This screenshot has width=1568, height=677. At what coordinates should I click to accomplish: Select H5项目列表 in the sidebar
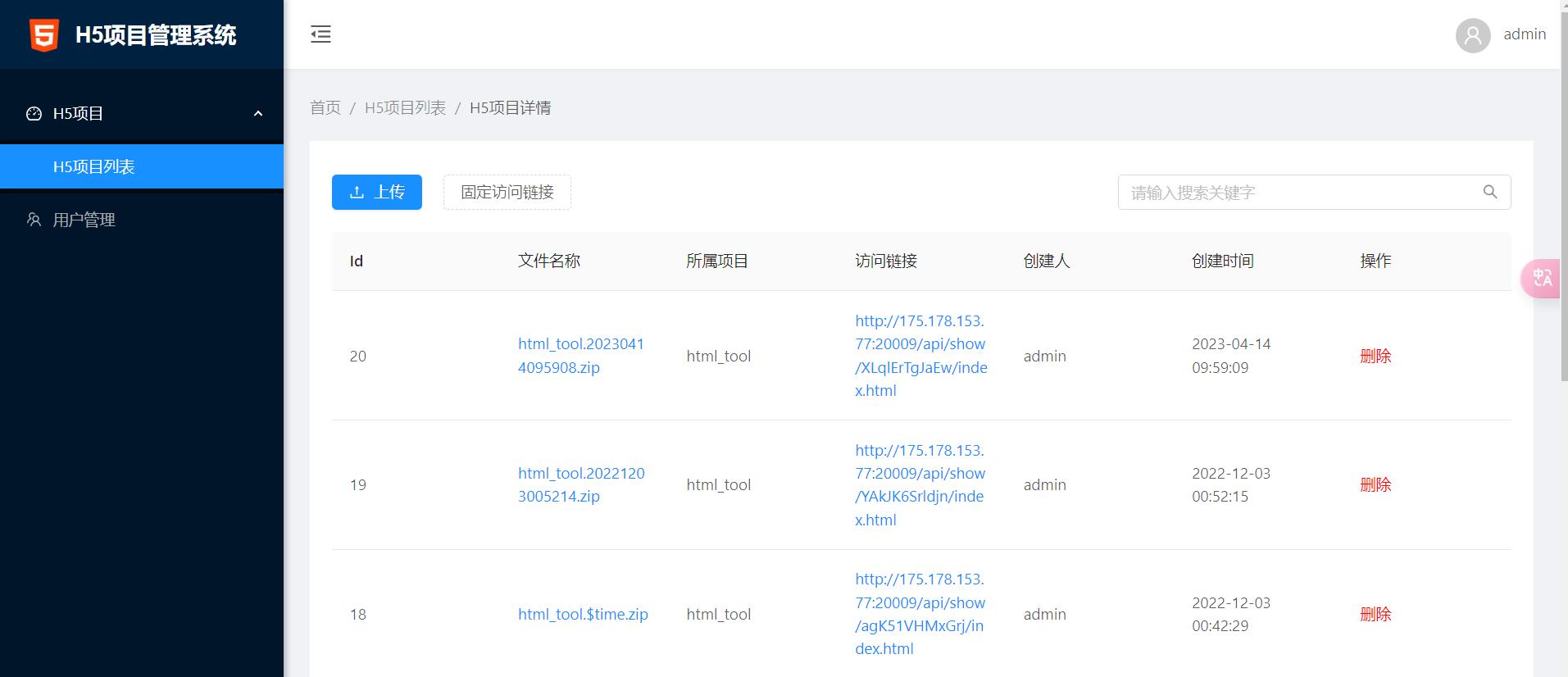tap(93, 166)
